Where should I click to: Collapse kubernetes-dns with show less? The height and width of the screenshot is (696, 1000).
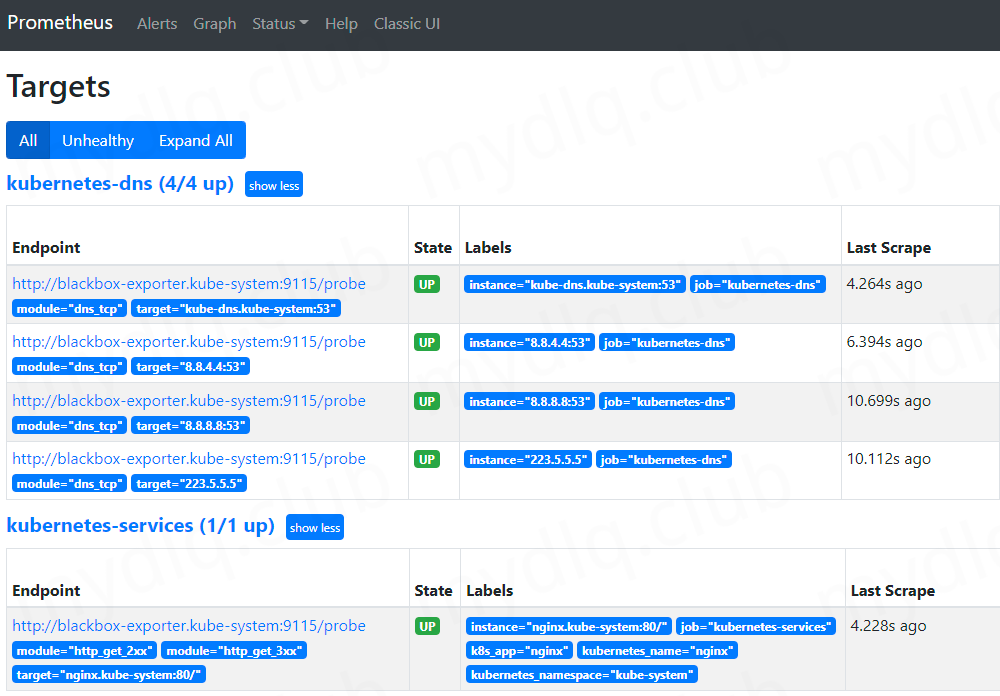click(x=274, y=185)
